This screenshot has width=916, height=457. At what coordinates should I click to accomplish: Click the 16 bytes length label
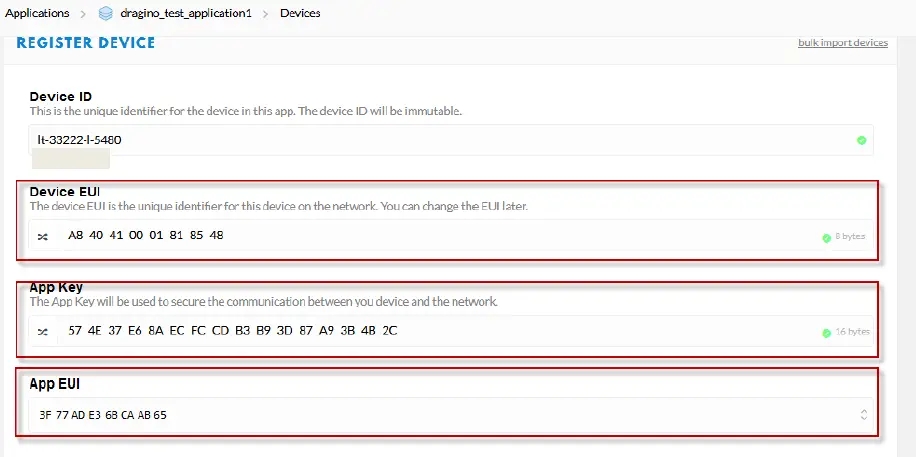coord(852,332)
